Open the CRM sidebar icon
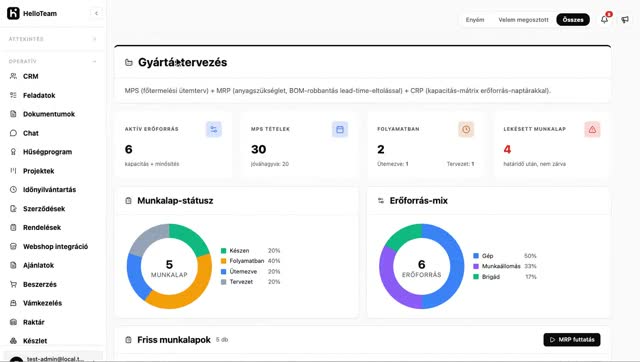The width and height of the screenshot is (640, 362). 13,76
